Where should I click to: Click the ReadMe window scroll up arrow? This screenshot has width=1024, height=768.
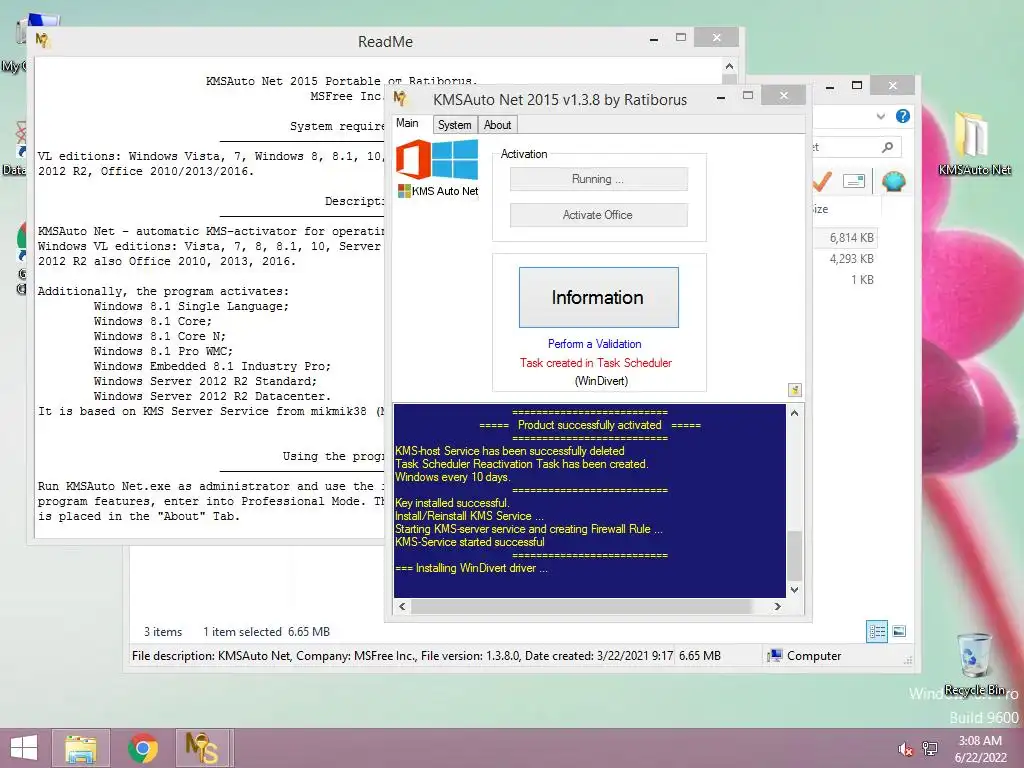point(729,66)
